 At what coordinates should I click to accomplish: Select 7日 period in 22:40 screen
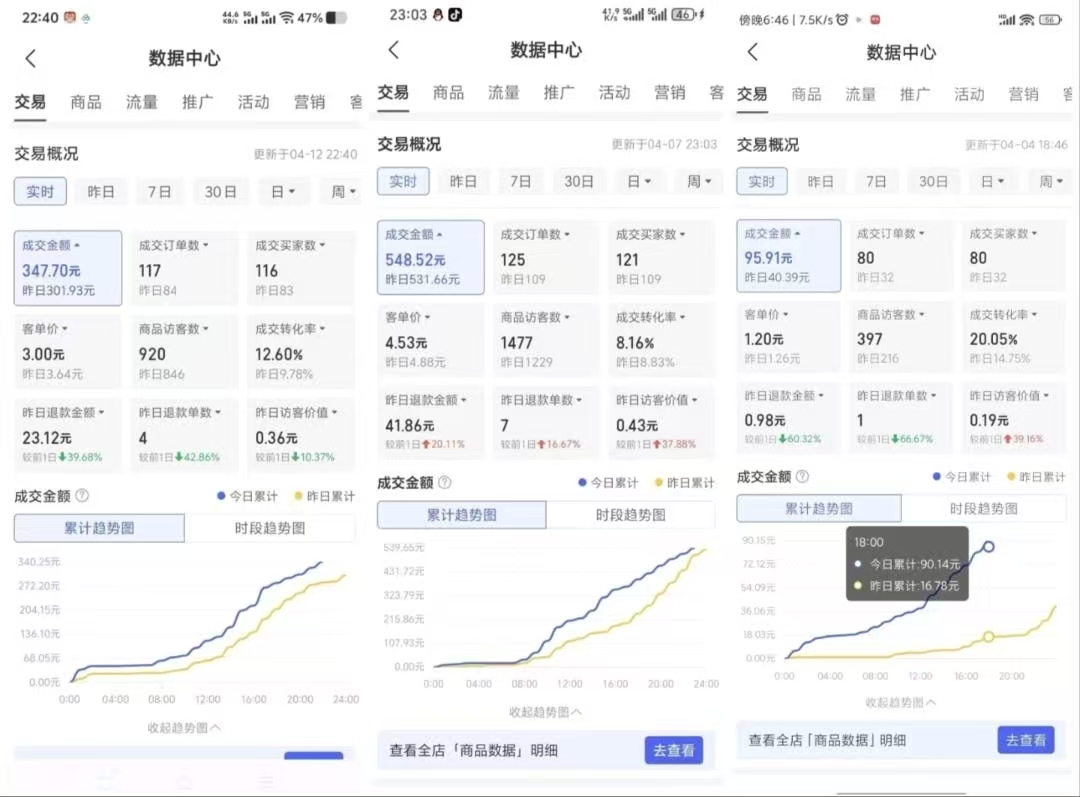coord(160,192)
